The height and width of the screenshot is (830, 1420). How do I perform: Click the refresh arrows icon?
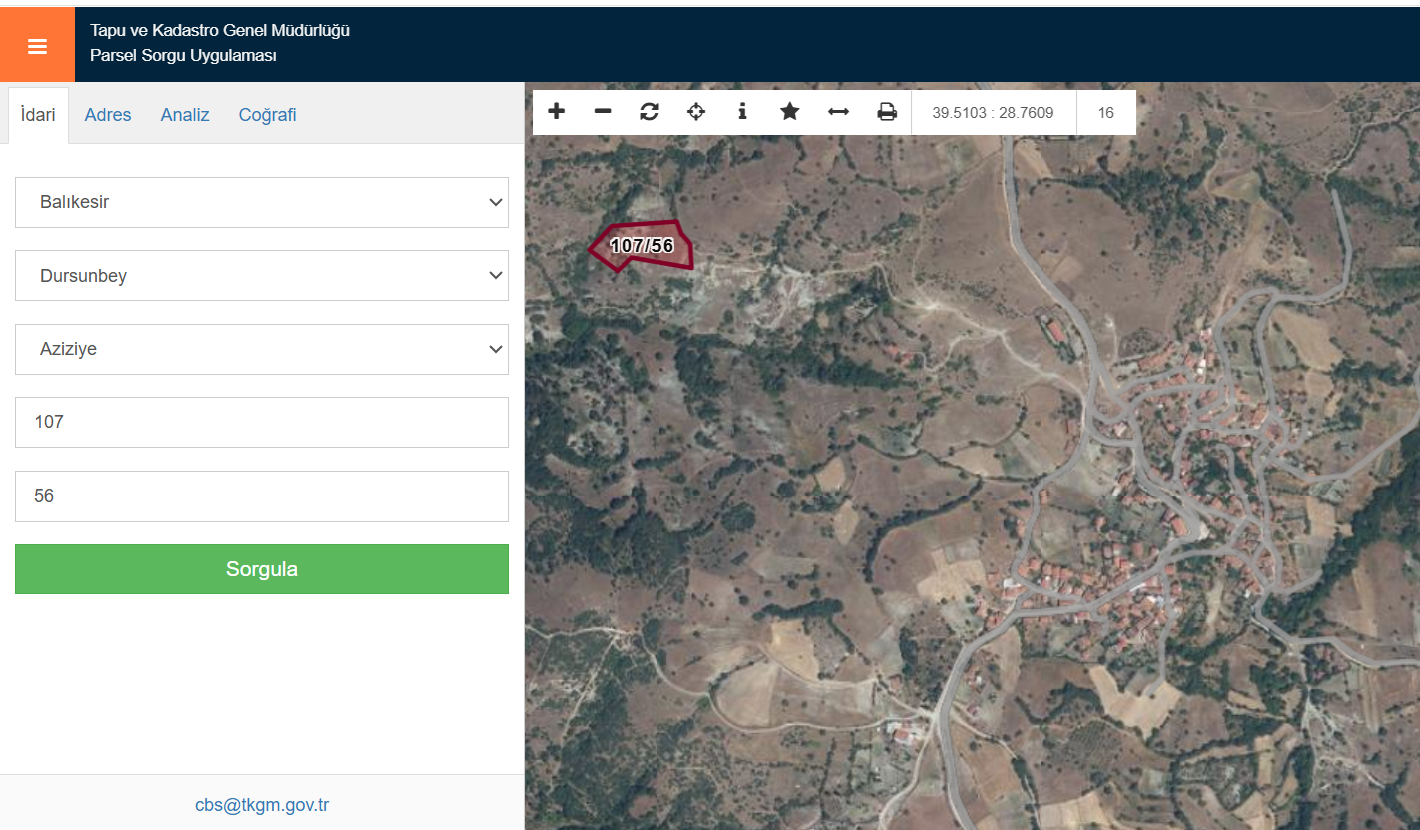(x=650, y=112)
